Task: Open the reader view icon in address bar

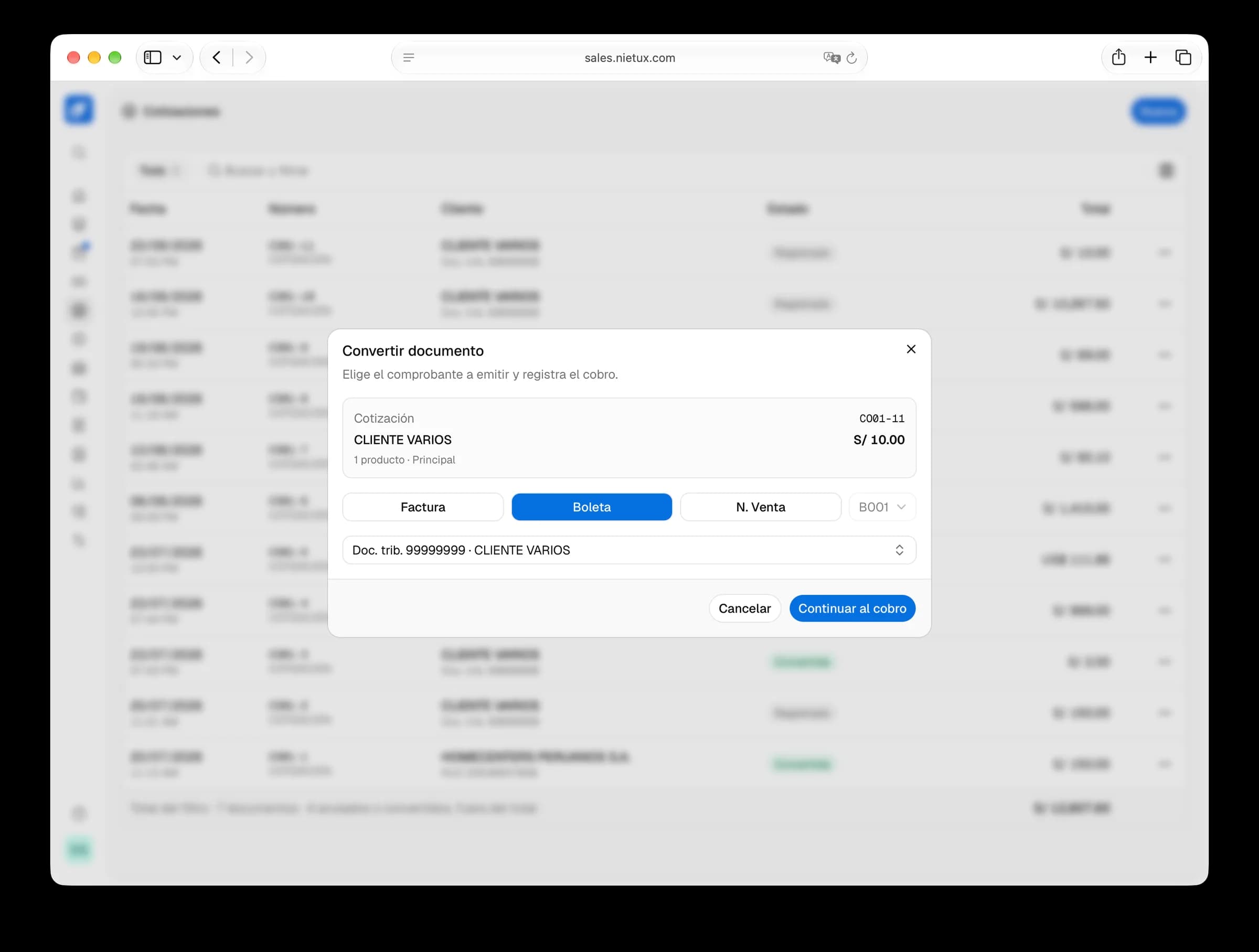Action: coord(409,58)
